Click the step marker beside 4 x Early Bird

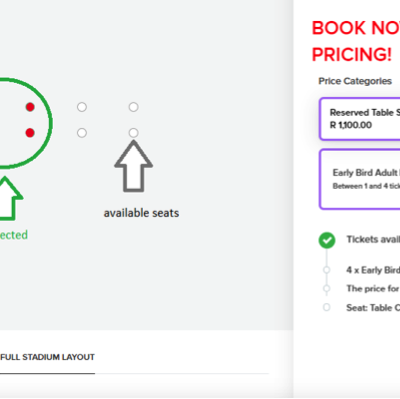point(327,270)
